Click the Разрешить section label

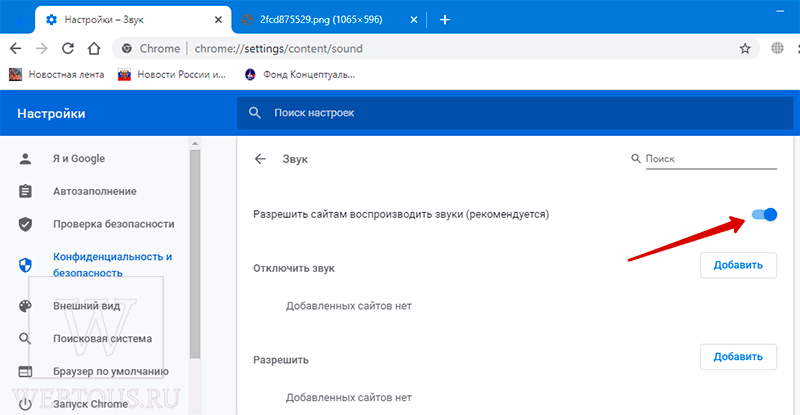click(x=281, y=360)
